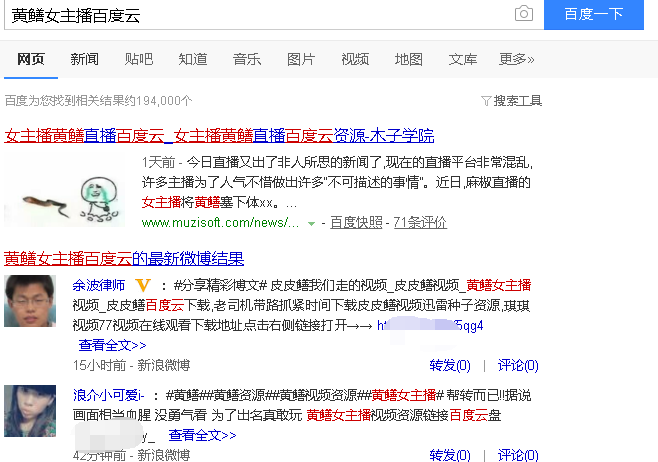Open the 贴吧 tab

pyautogui.click(x=138, y=59)
